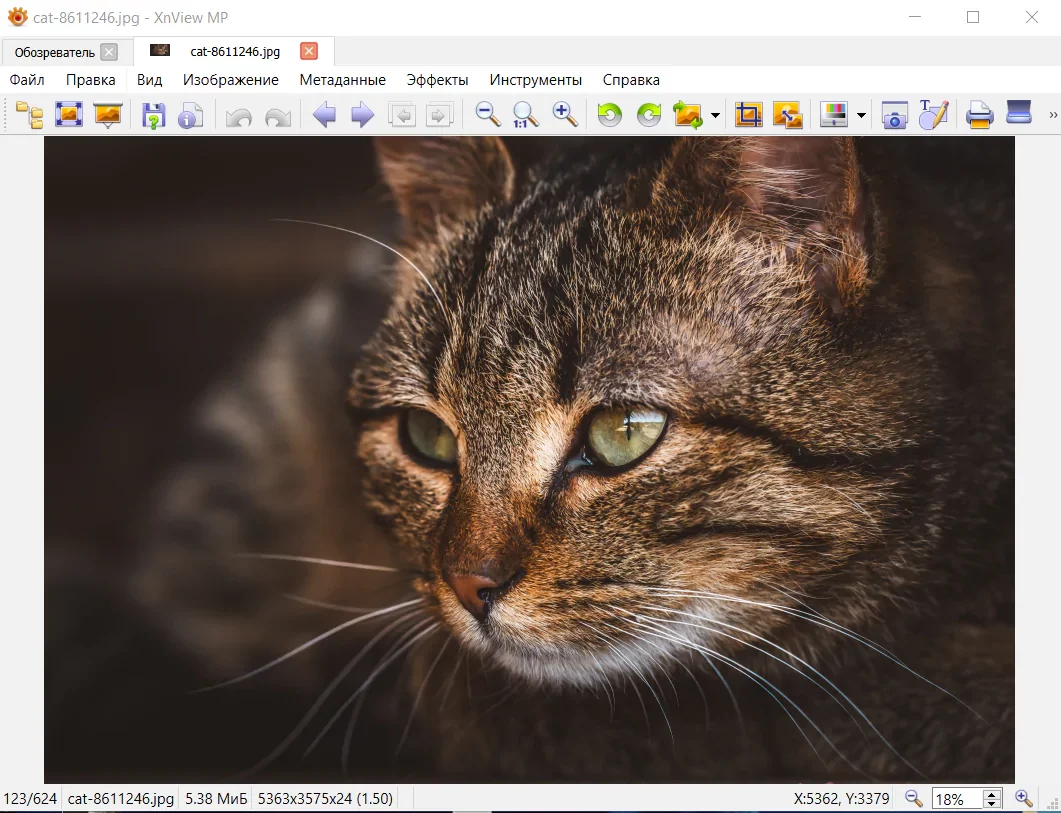The height and width of the screenshot is (813, 1061).
Task: Click the Browser folder icon in toolbar
Action: pyautogui.click(x=29, y=115)
